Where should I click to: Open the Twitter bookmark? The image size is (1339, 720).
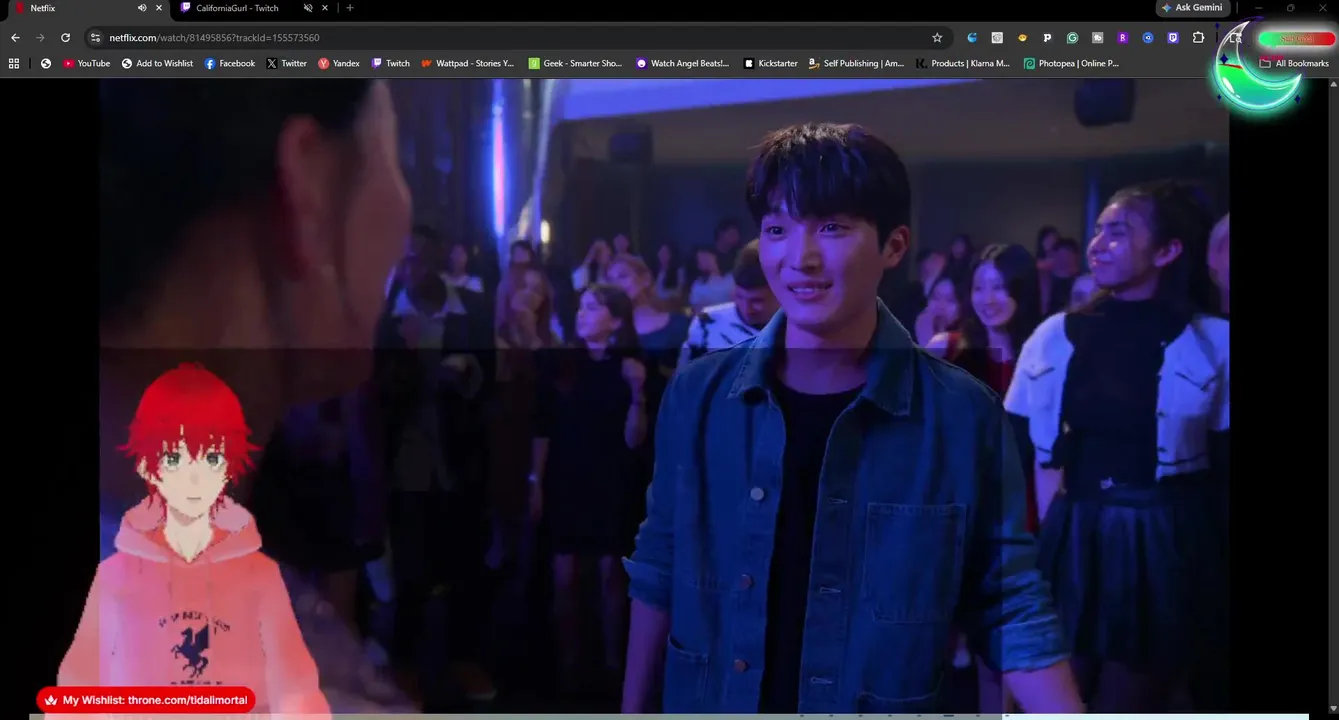tap(287, 63)
